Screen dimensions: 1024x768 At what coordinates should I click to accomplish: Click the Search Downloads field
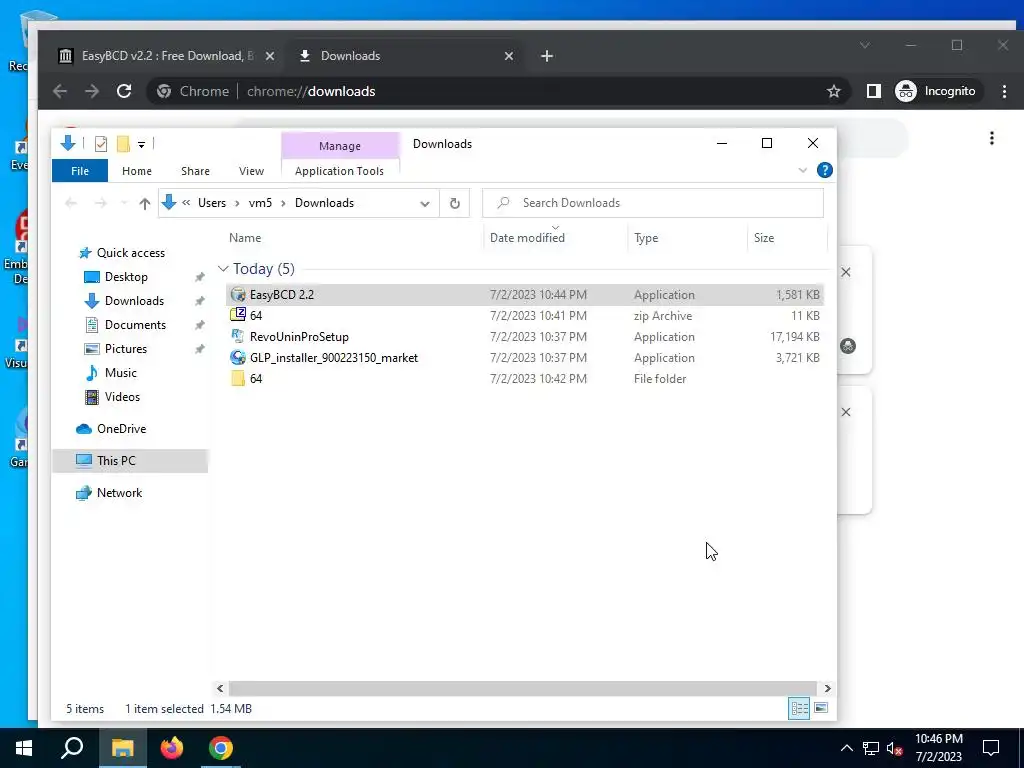pos(653,203)
